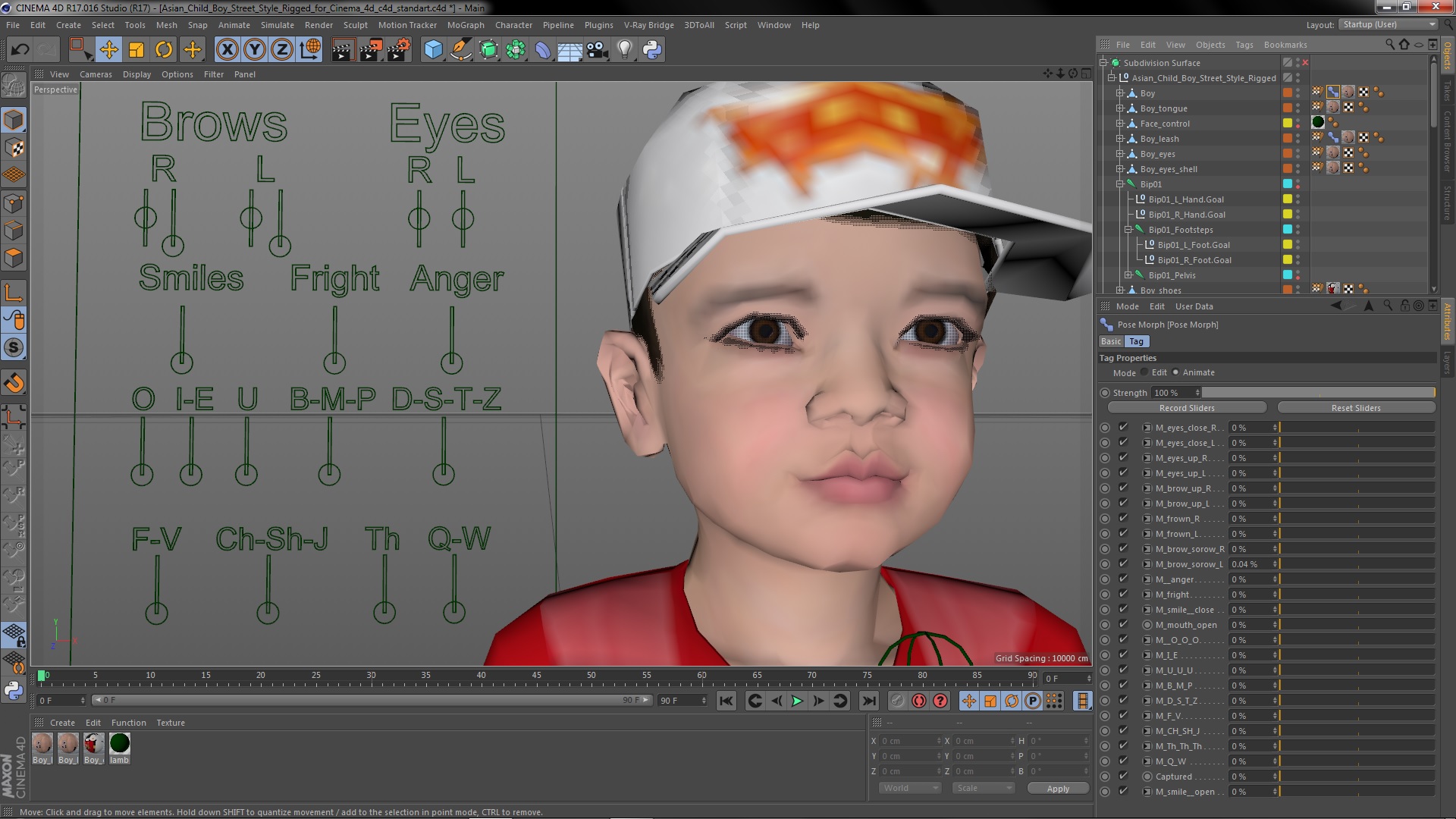
Task: Collapse the Bip01_Footsteps node
Action: 1128,230
